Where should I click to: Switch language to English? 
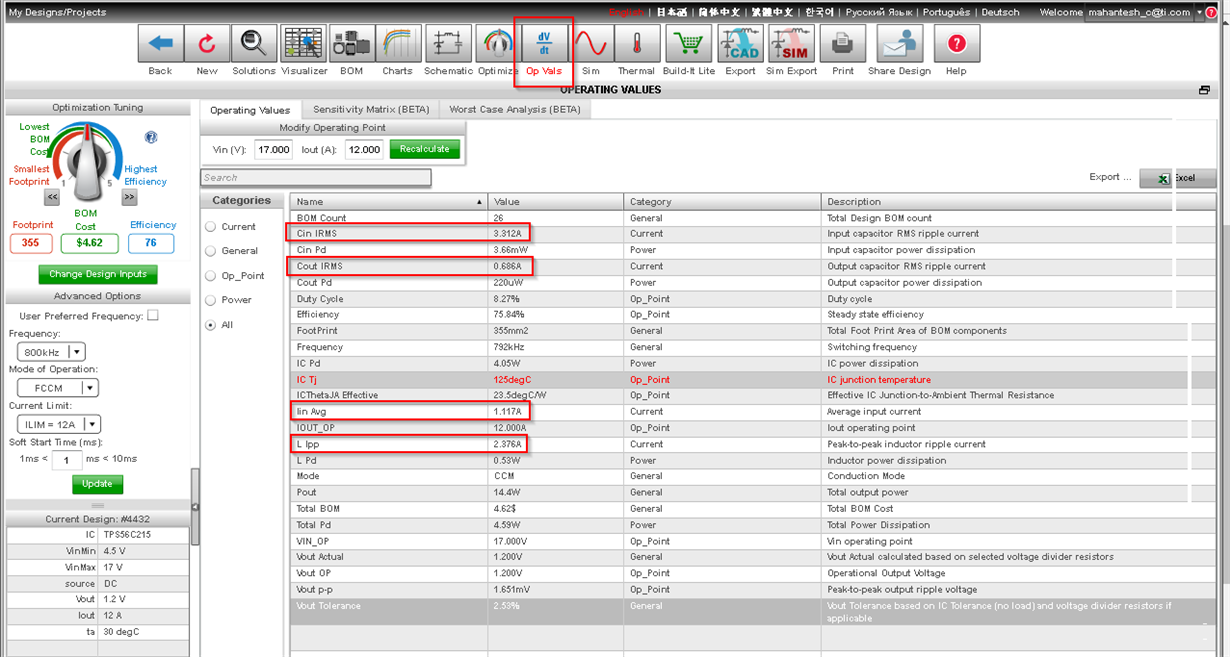coord(627,12)
